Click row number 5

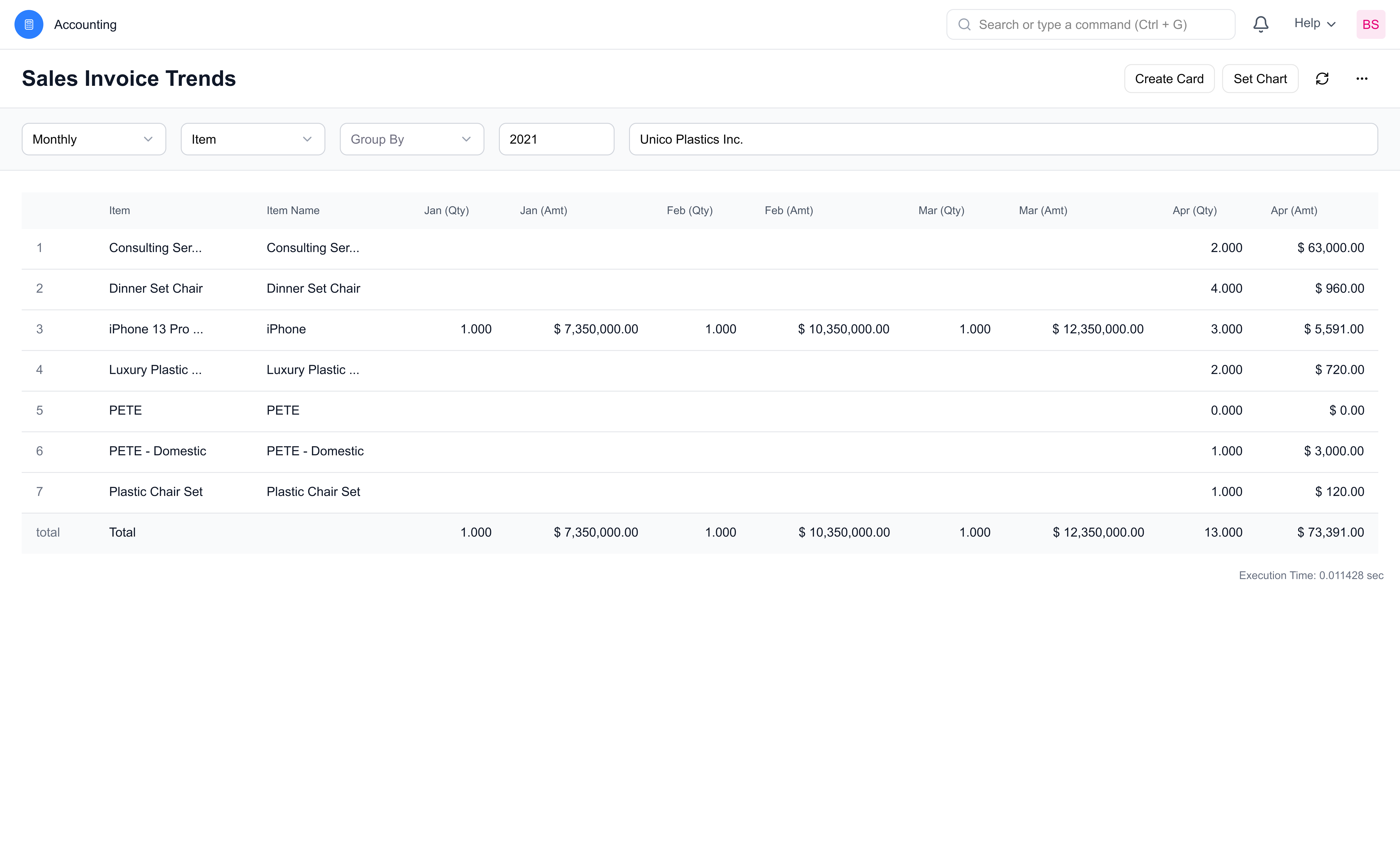pos(39,411)
